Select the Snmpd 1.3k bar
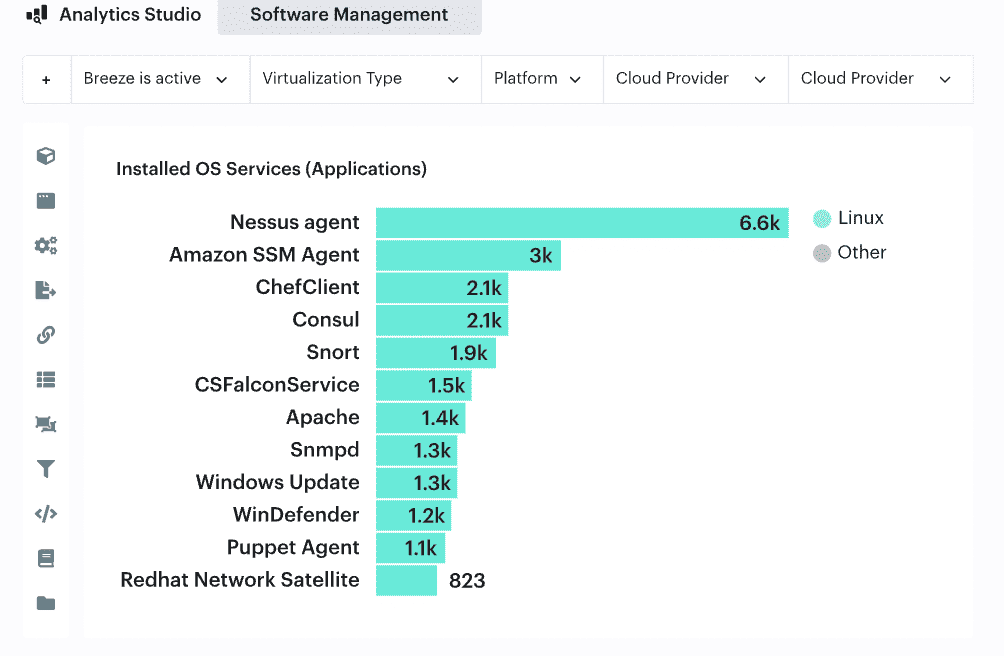 click(416, 451)
